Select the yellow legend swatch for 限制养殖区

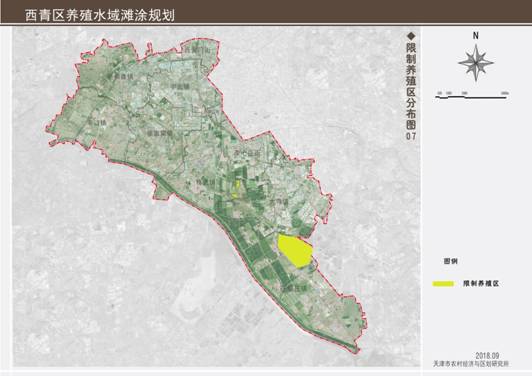(443, 284)
